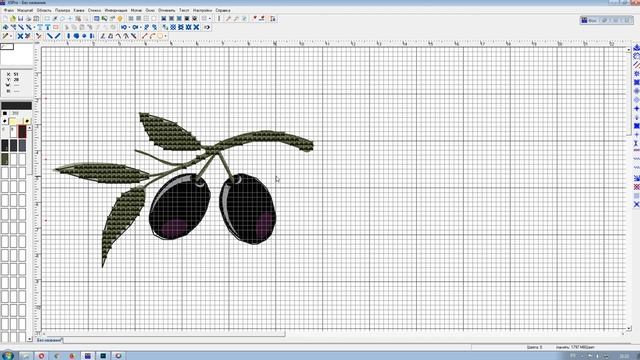Select the large blue bead circle tool

(x=76, y=36)
